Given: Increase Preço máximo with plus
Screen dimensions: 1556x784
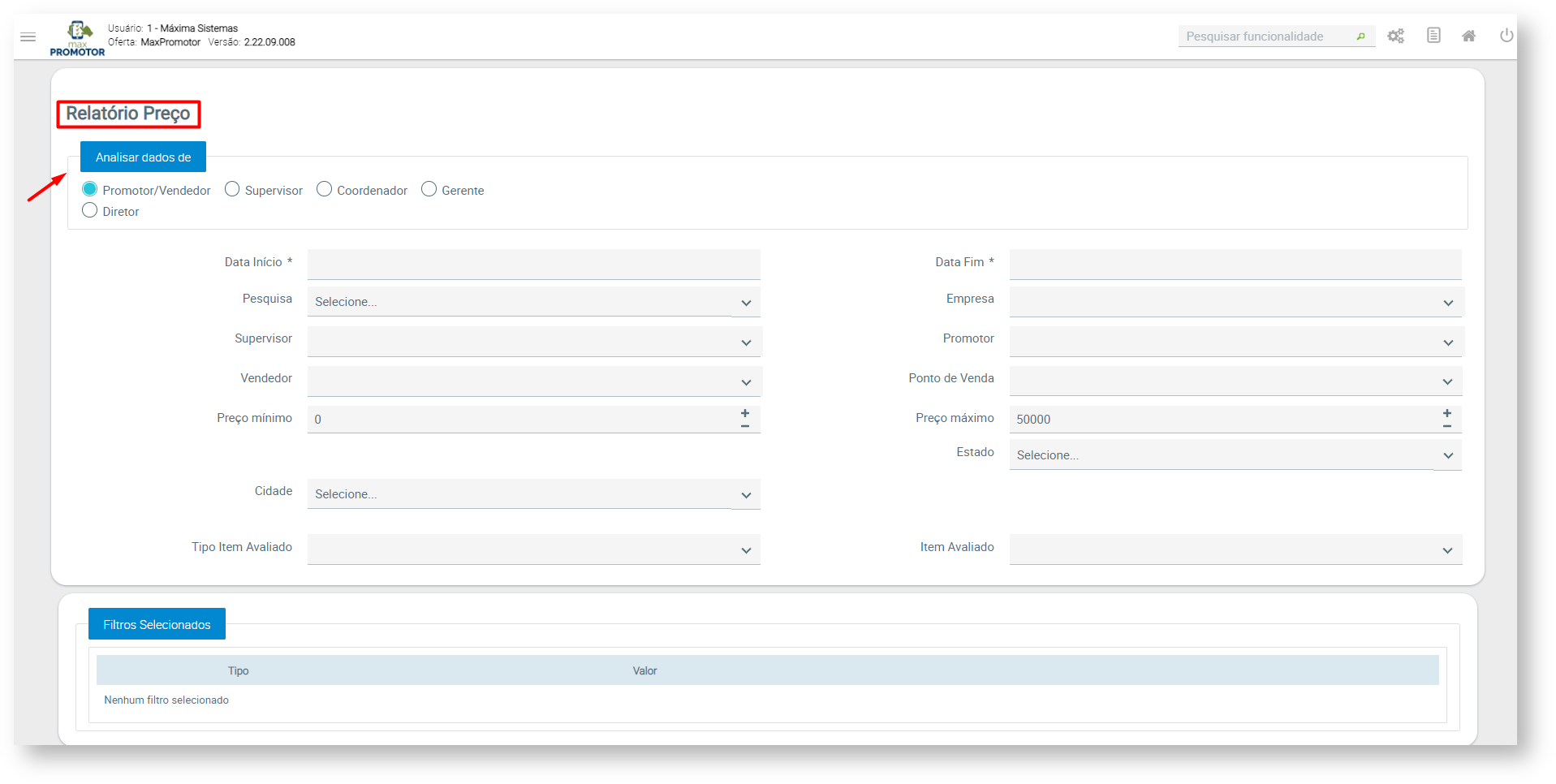Looking at the screenshot, I should click(x=1447, y=413).
